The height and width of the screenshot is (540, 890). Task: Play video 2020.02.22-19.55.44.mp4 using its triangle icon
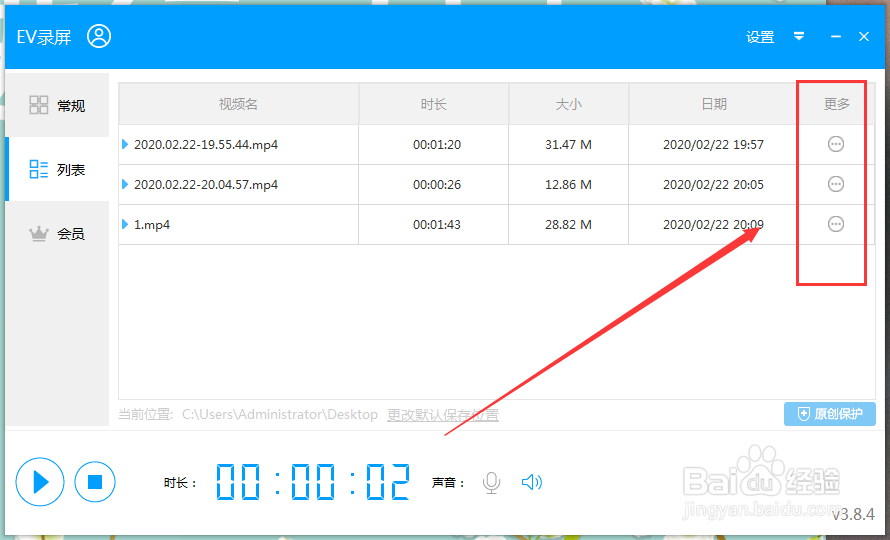click(125, 144)
